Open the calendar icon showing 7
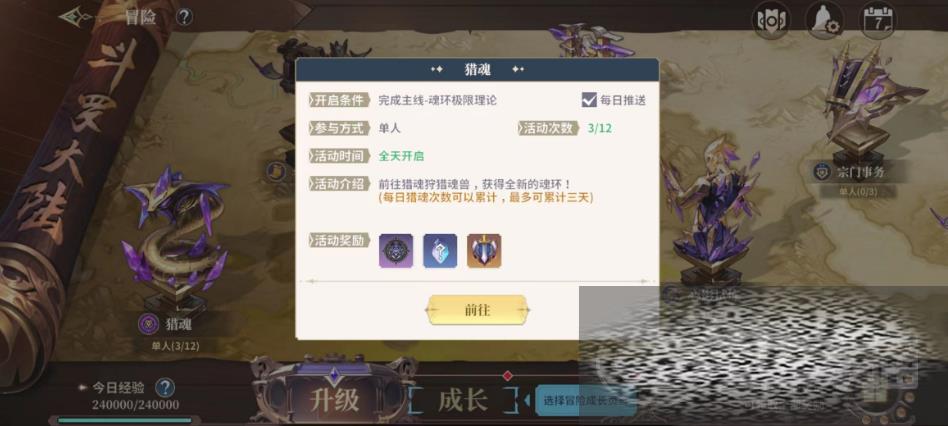The width and height of the screenshot is (948, 426). click(878, 20)
